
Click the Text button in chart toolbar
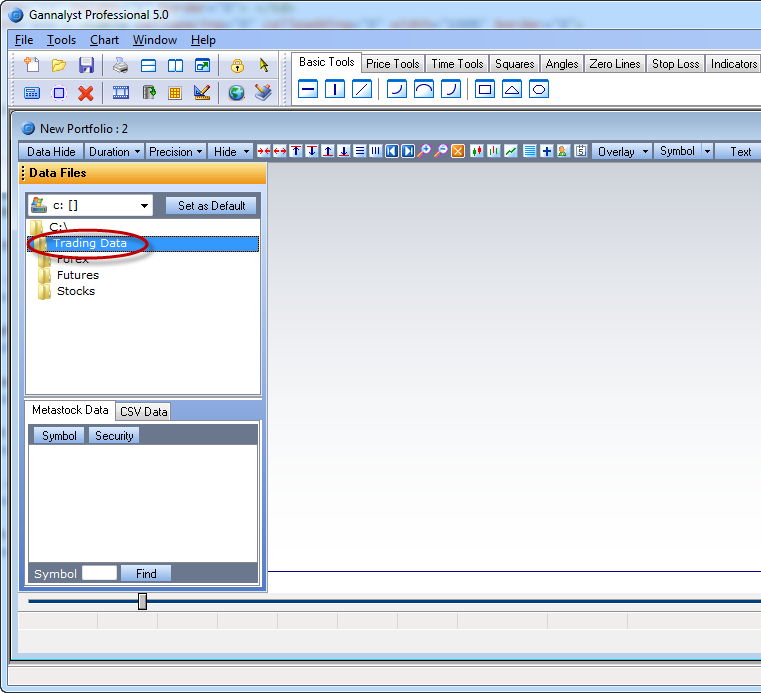pos(740,152)
